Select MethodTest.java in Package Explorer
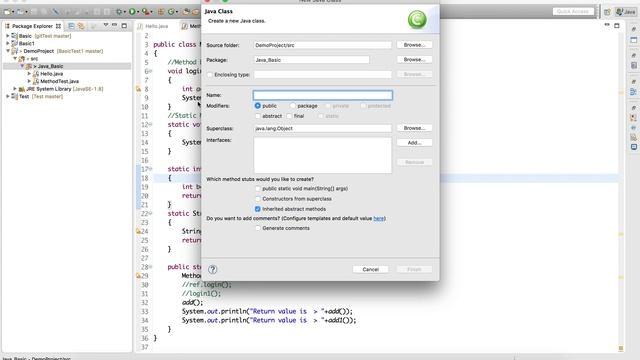This screenshot has height=360, width=640. tap(60, 81)
